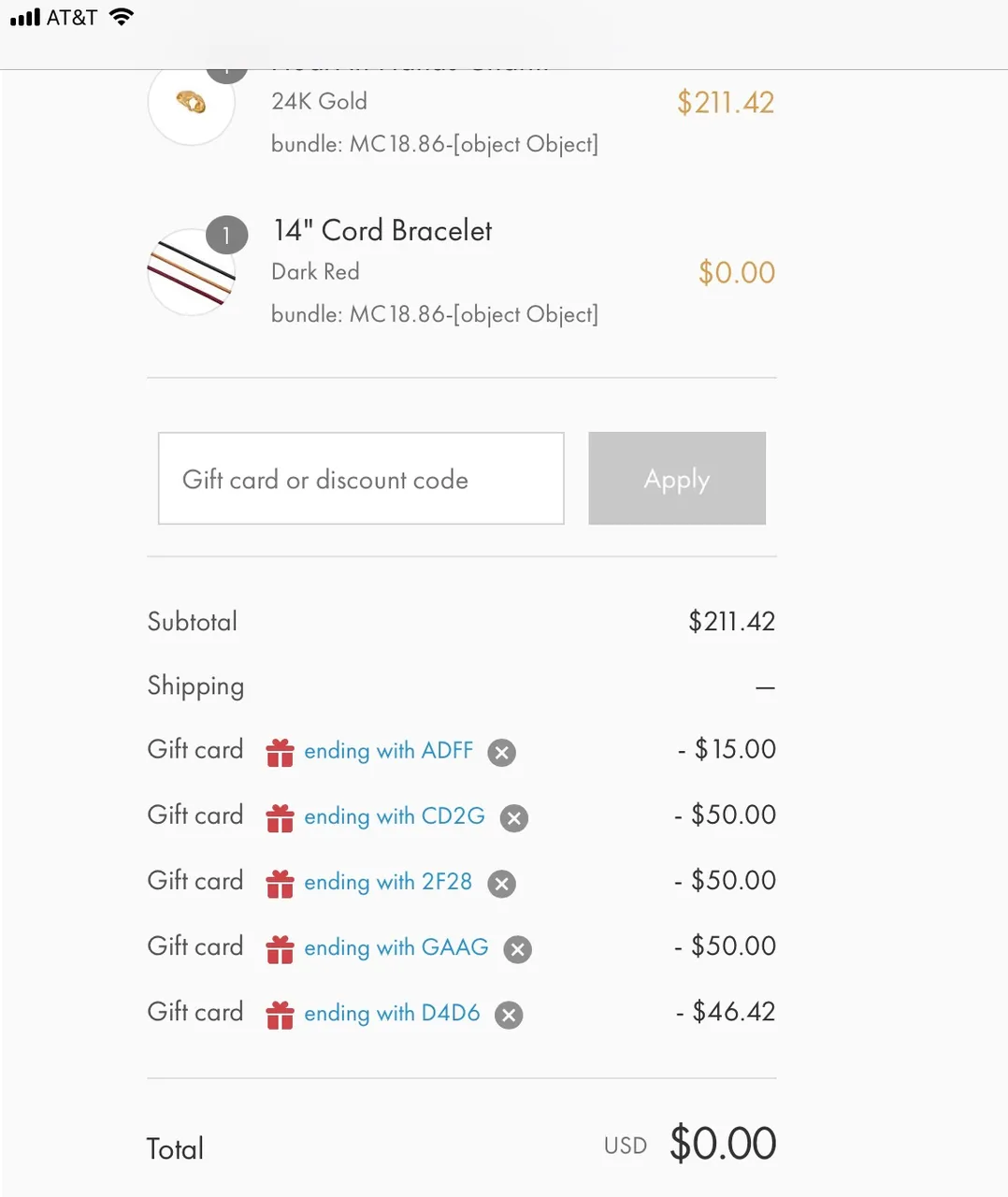The width and height of the screenshot is (1008, 1197).
Task: Open the 24K Gold charm thumbnail
Action: tap(192, 102)
